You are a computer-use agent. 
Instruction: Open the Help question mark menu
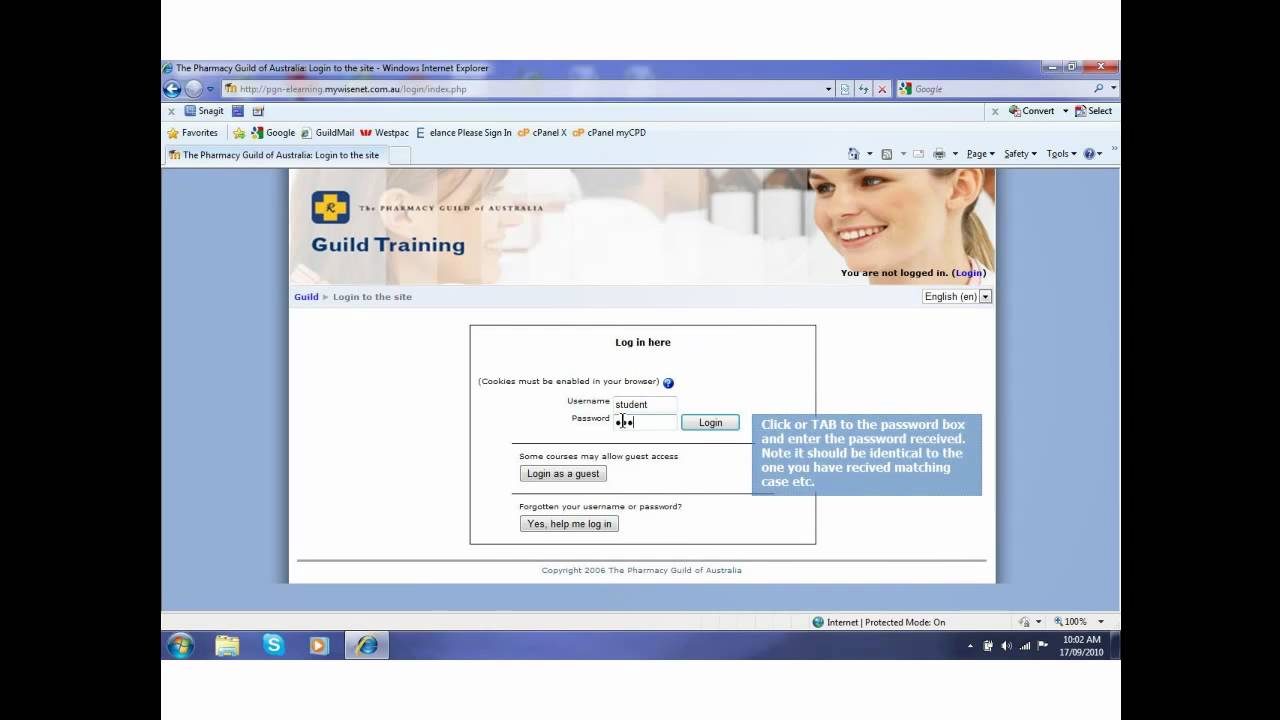(x=1092, y=154)
